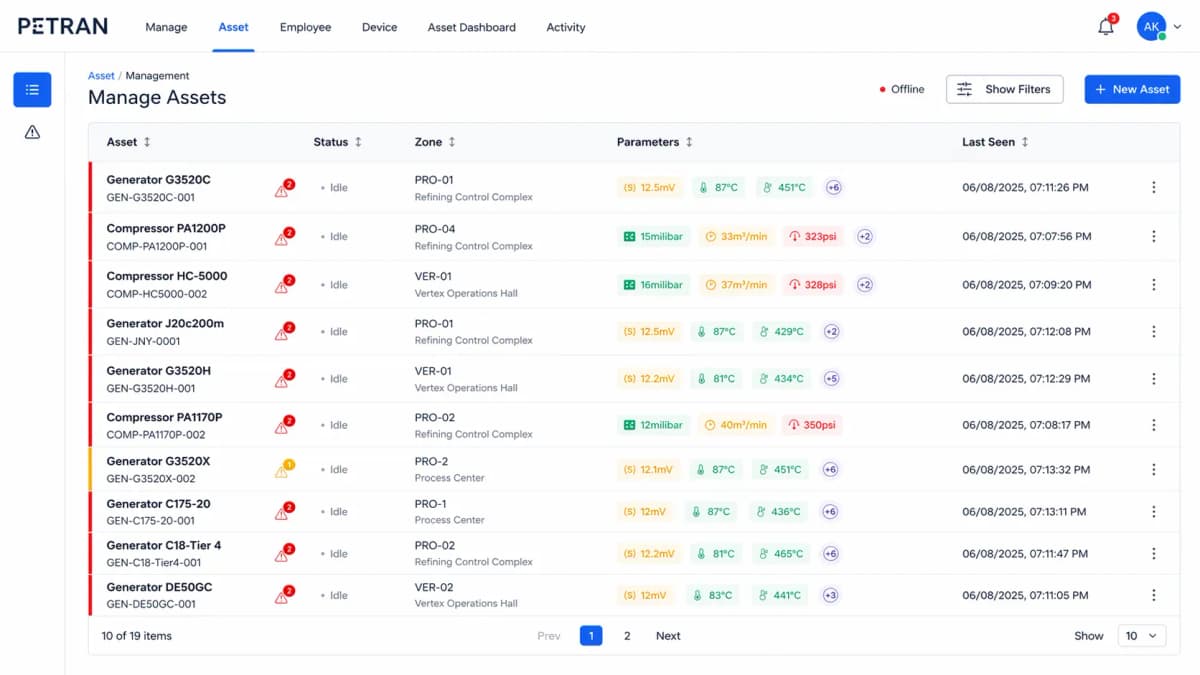Switch to the Employee tab
Image resolution: width=1200 pixels, height=675 pixels.
pos(305,27)
